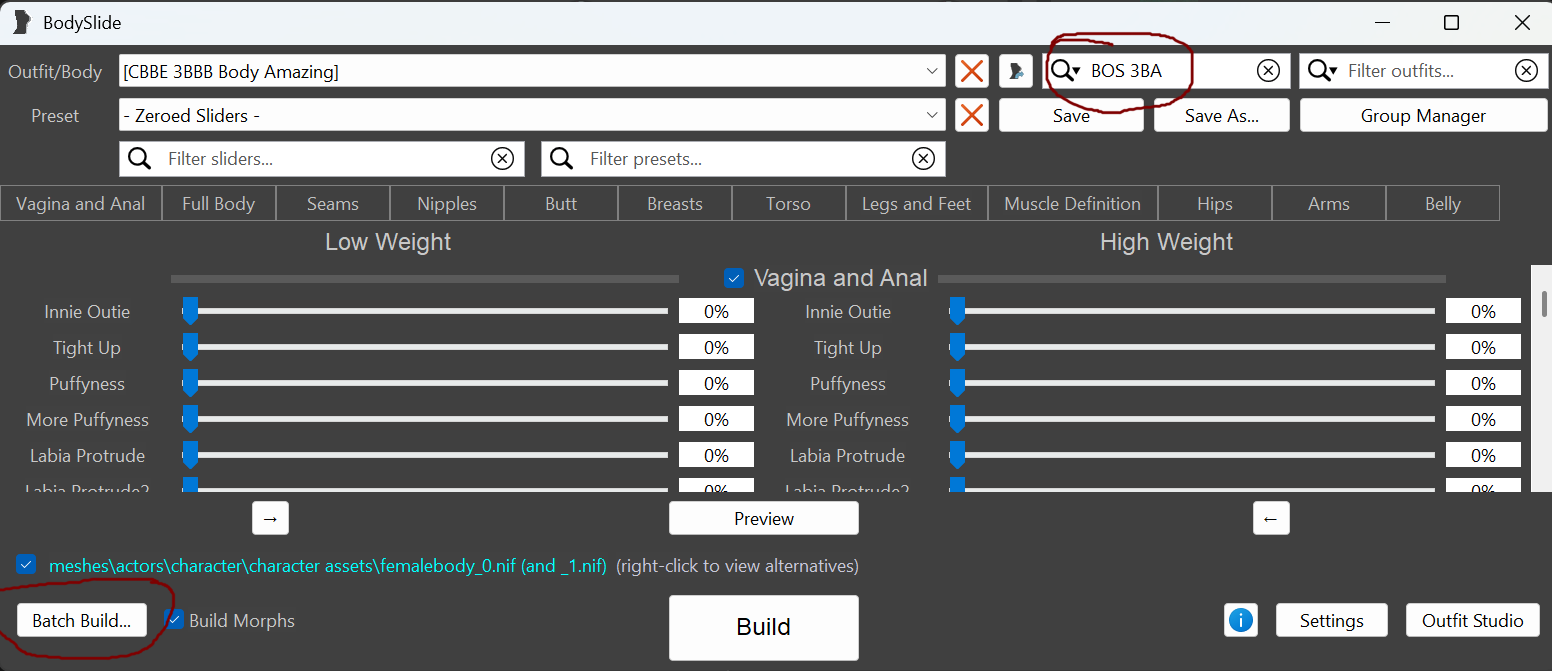
Task: Click the Low Weight heading
Action: [x=388, y=242]
